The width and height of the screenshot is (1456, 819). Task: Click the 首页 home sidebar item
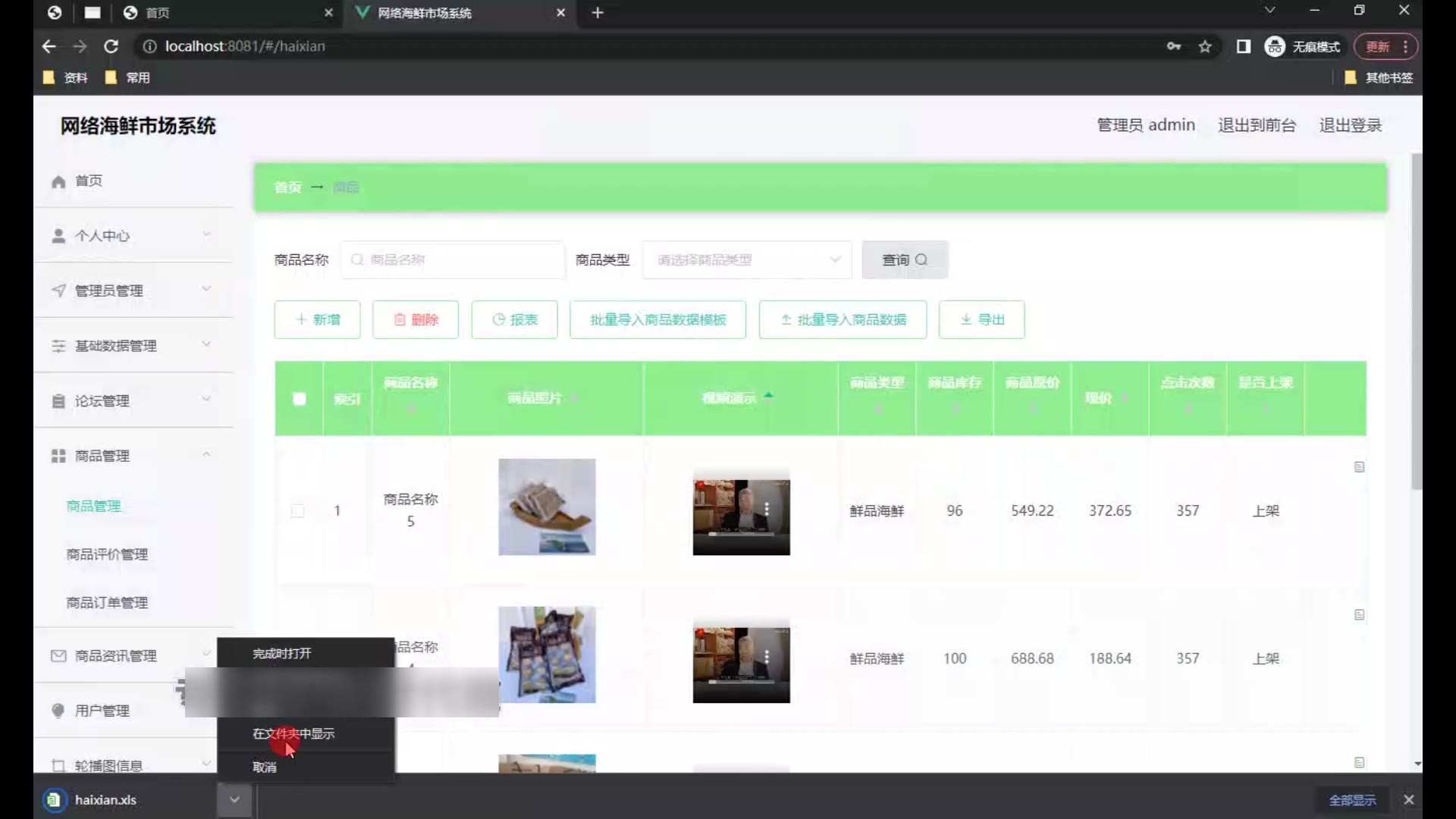pyautogui.click(x=89, y=181)
